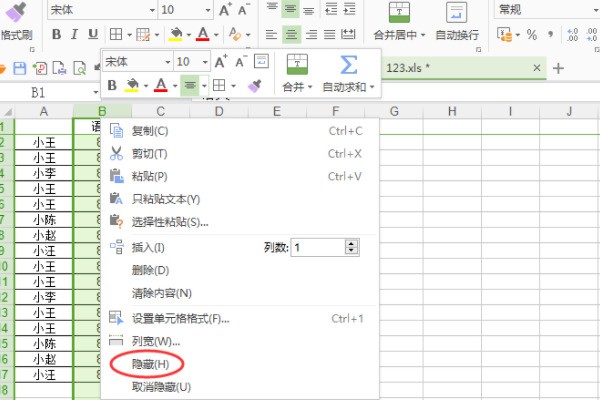Screen dimensions: 600x400
Task: Click the column count (列数) input field
Action: pyautogui.click(x=318, y=248)
